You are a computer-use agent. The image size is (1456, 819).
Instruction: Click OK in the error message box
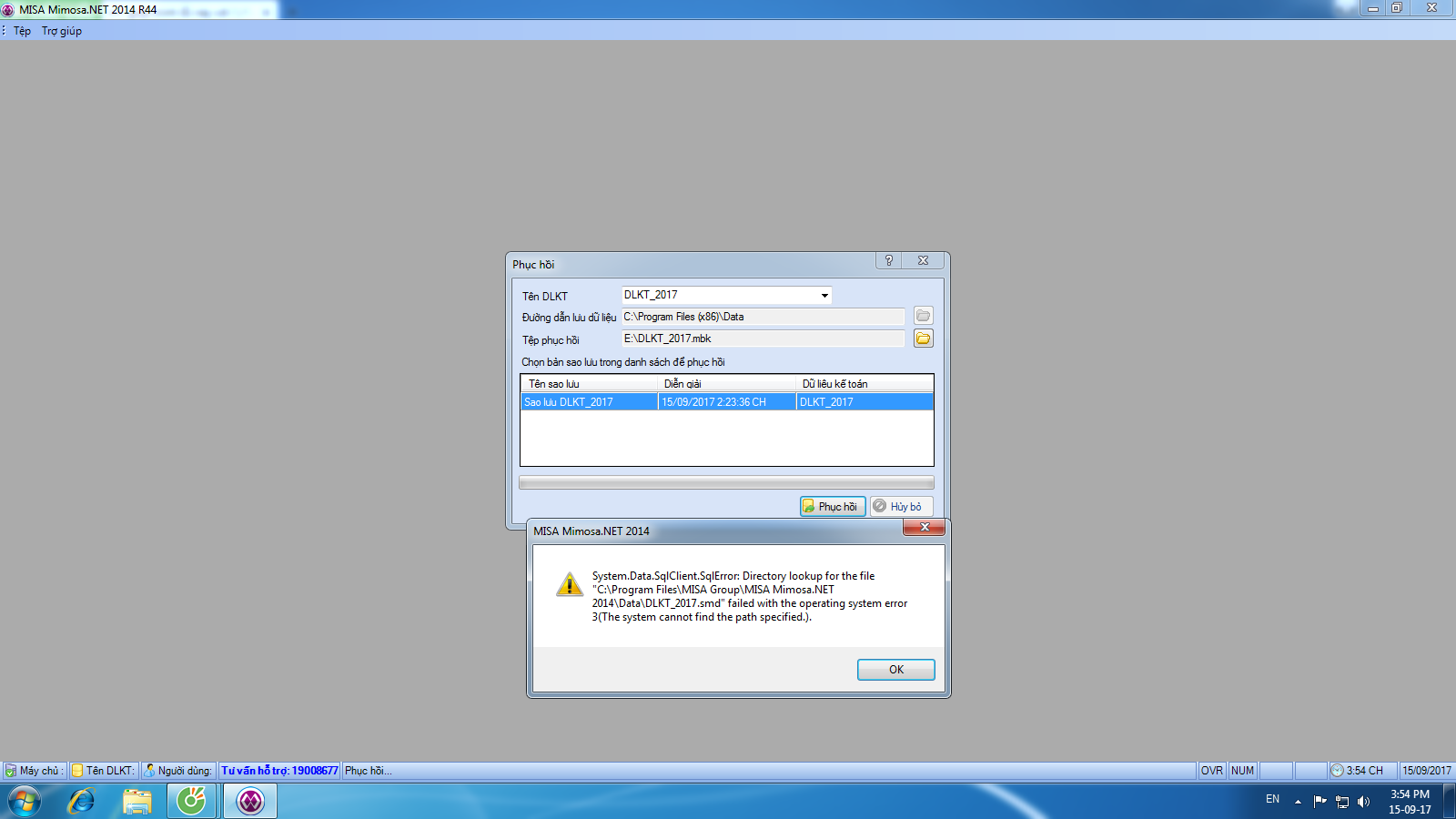click(895, 670)
